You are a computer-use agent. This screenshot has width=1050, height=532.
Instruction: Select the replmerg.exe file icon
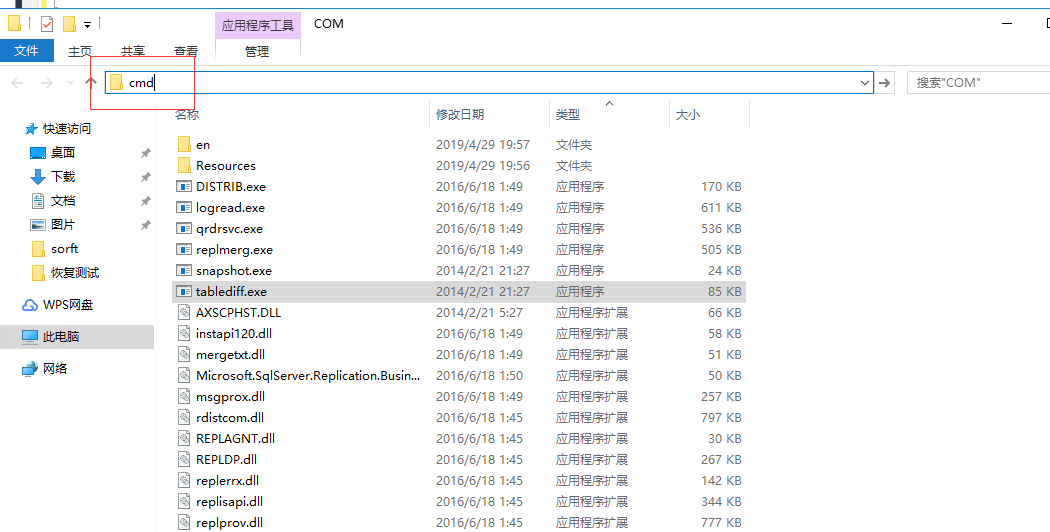pos(184,250)
